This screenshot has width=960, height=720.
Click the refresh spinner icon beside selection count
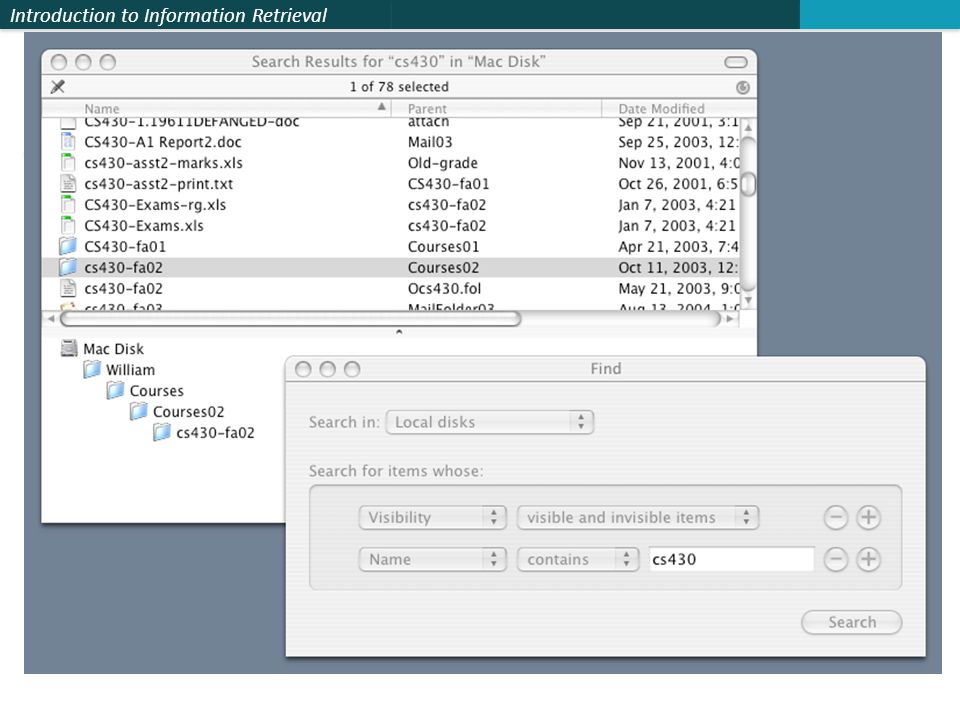(x=743, y=87)
